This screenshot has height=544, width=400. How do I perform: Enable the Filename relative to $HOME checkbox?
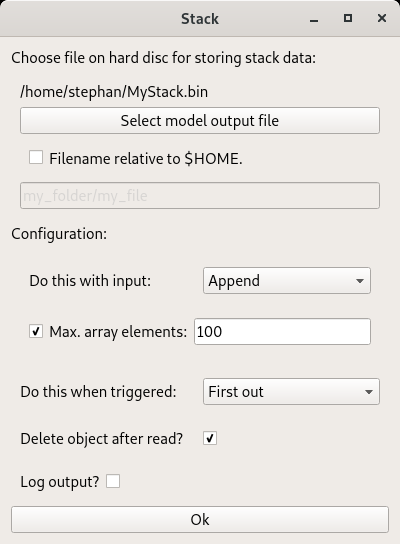[36, 158]
